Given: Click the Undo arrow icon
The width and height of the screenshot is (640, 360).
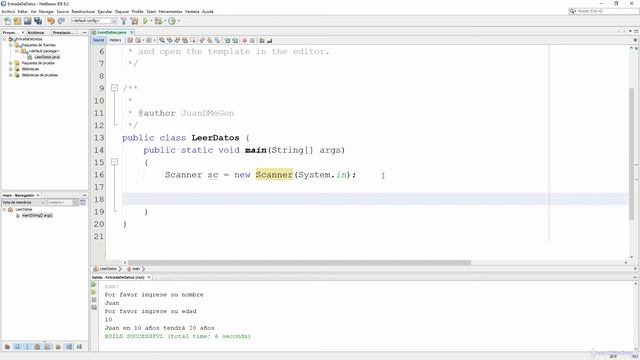Looking at the screenshot, I should click(51, 21).
